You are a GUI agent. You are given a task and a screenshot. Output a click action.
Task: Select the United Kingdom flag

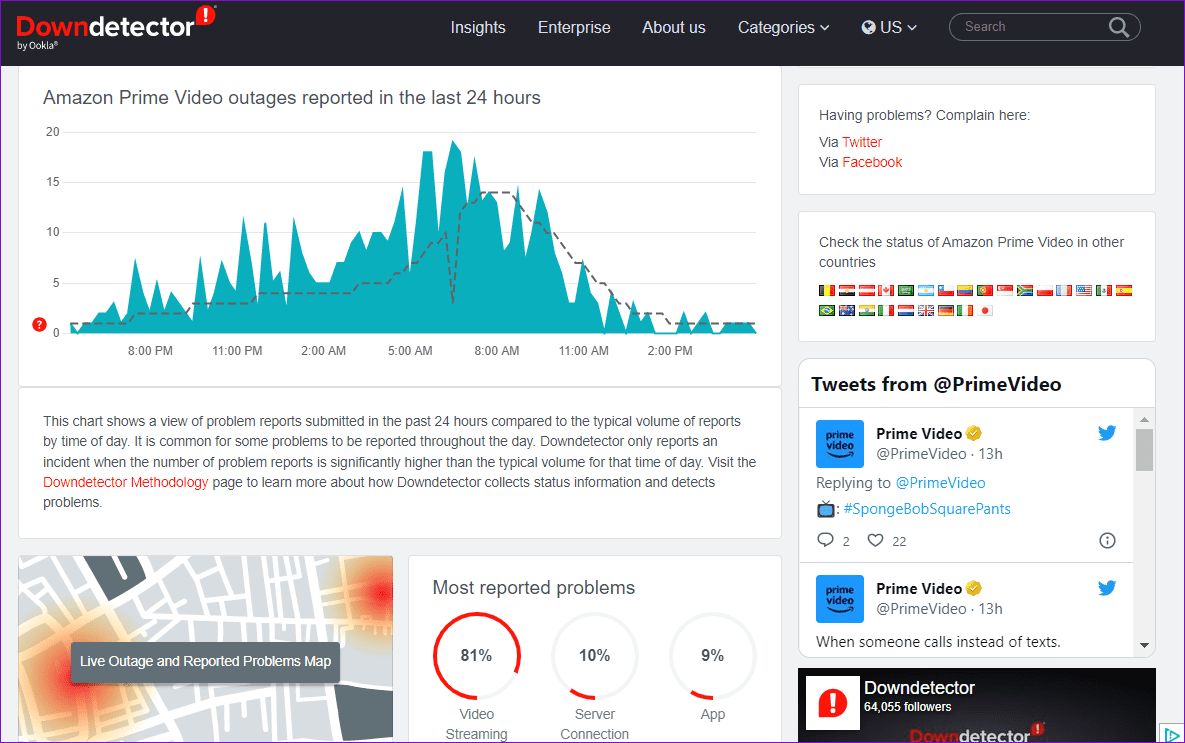[926, 311]
